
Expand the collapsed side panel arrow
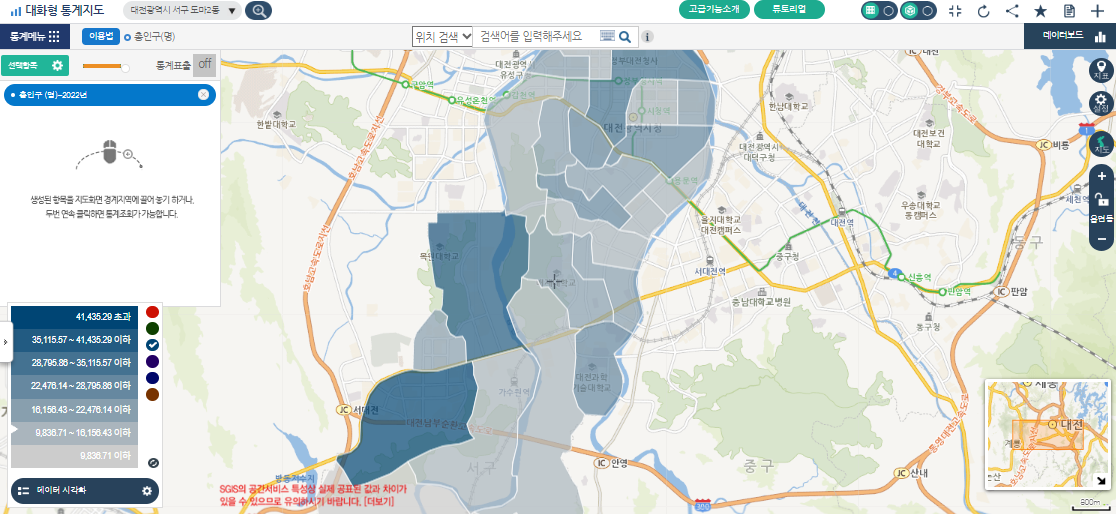point(4,342)
